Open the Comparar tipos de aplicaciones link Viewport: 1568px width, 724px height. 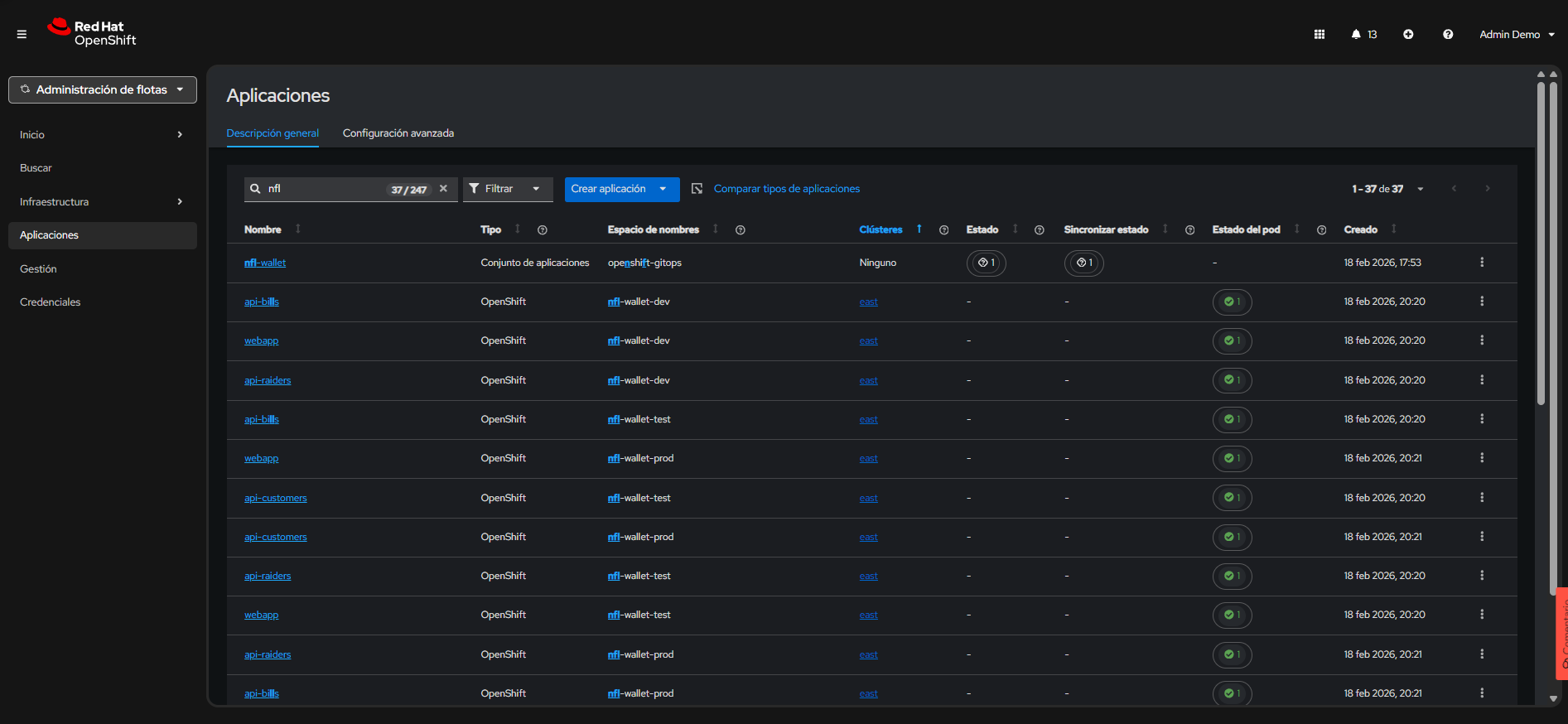(x=786, y=189)
